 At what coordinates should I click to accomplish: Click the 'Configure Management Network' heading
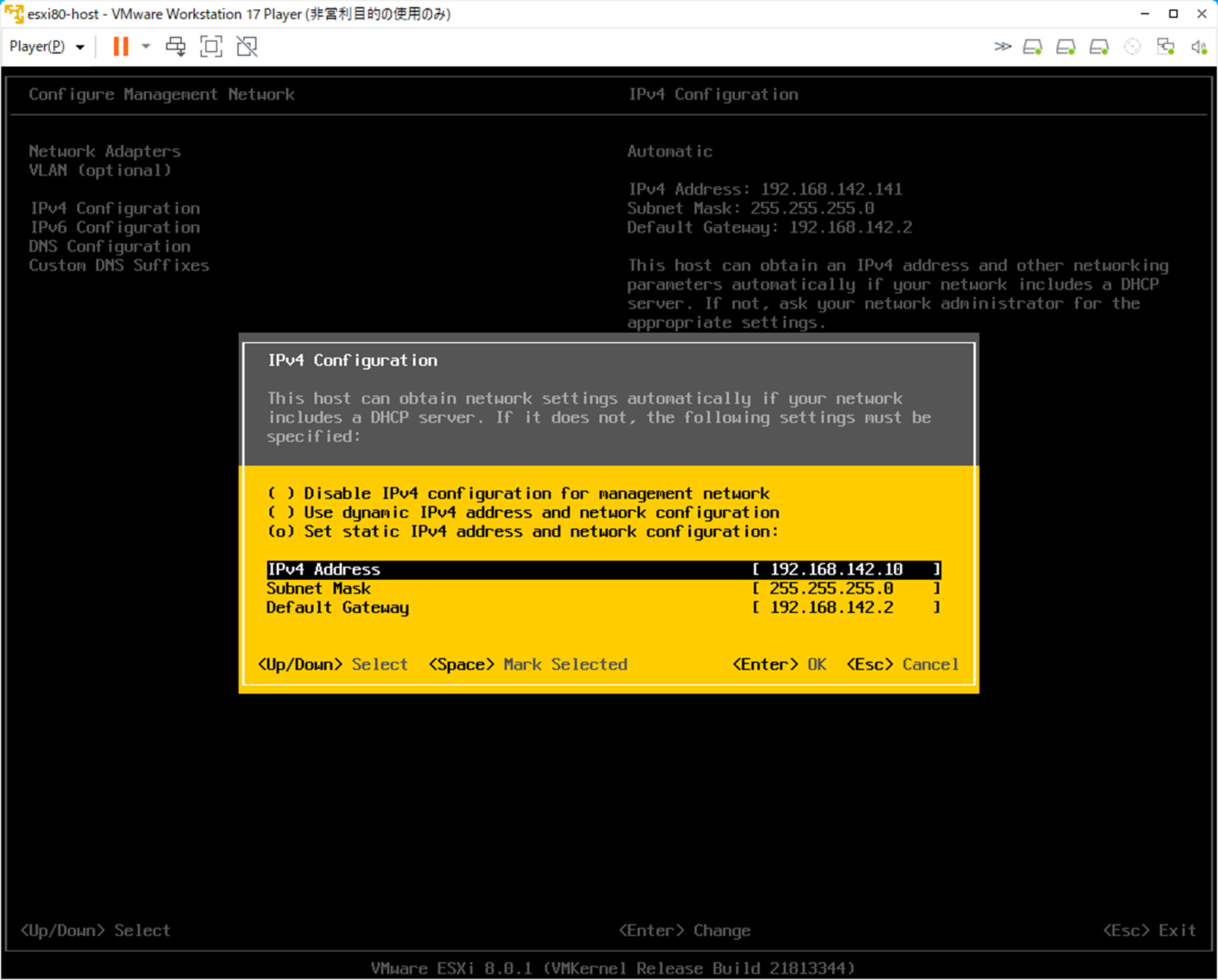pos(162,94)
